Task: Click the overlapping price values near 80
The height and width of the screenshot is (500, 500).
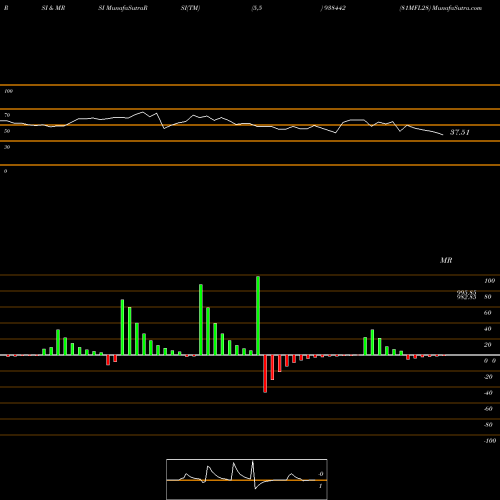Action: click(466, 295)
